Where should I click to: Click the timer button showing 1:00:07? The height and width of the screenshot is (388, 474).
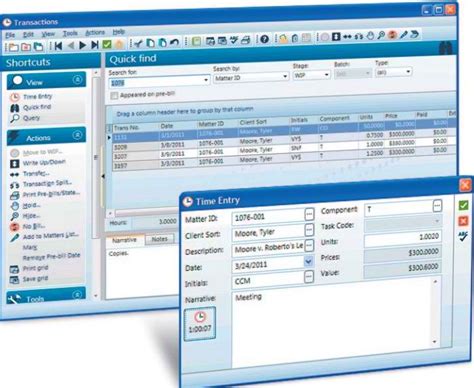[200, 324]
